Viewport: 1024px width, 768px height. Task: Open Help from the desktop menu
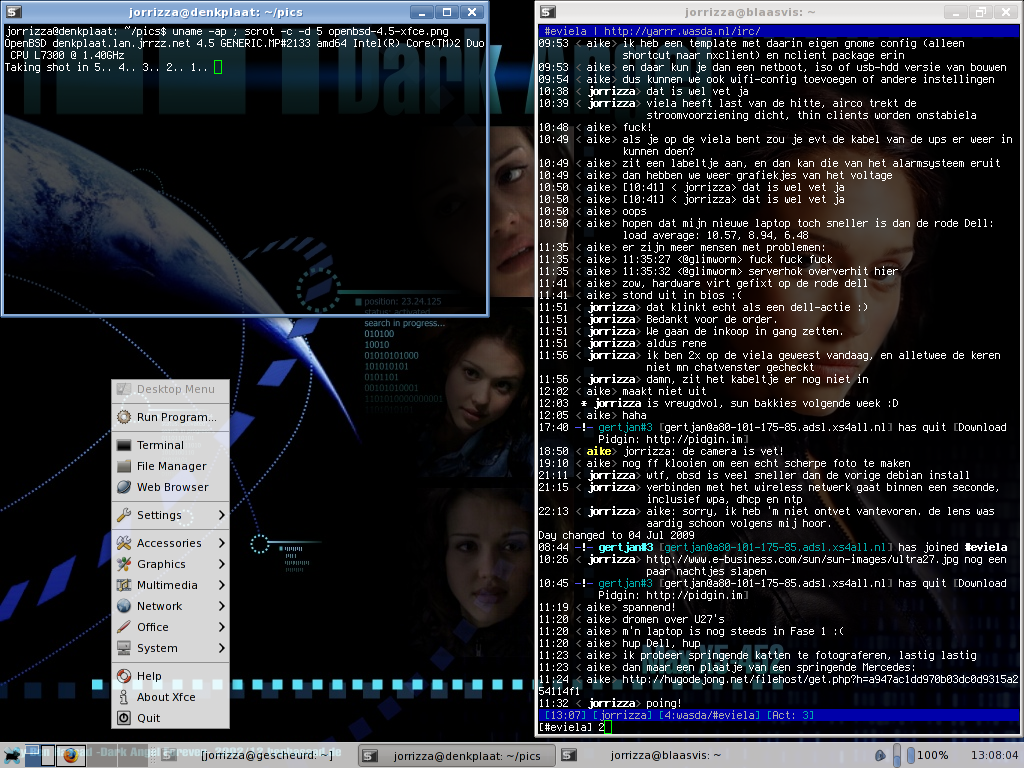(170, 676)
